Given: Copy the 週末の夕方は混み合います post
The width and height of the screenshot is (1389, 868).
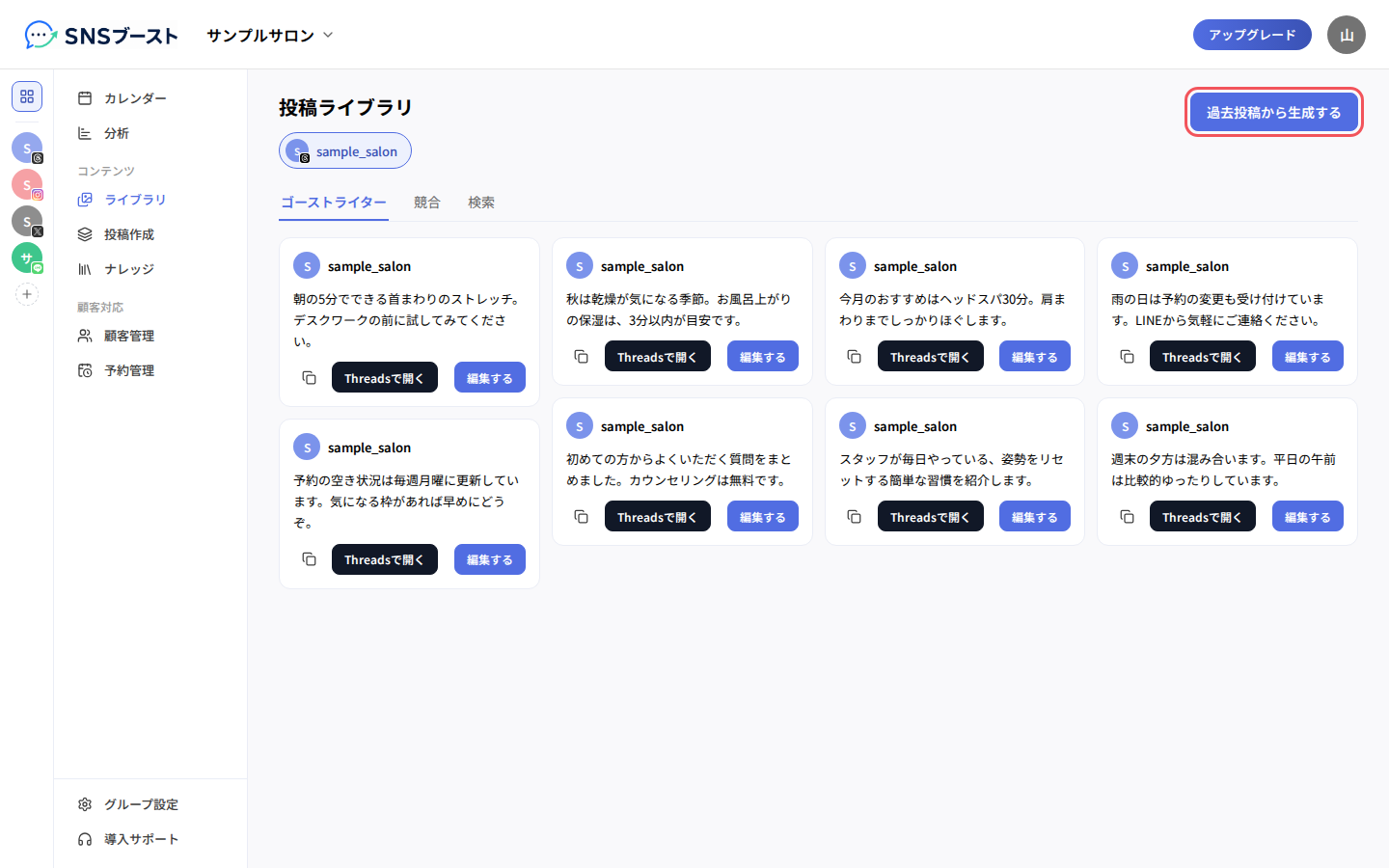Looking at the screenshot, I should [1127, 517].
